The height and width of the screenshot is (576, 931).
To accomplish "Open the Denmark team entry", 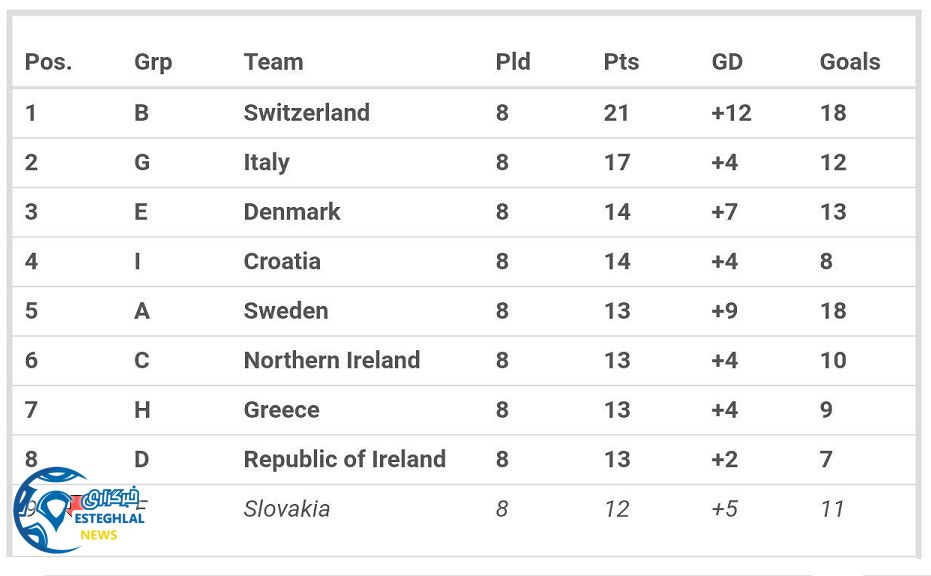I will pyautogui.click(x=291, y=212).
